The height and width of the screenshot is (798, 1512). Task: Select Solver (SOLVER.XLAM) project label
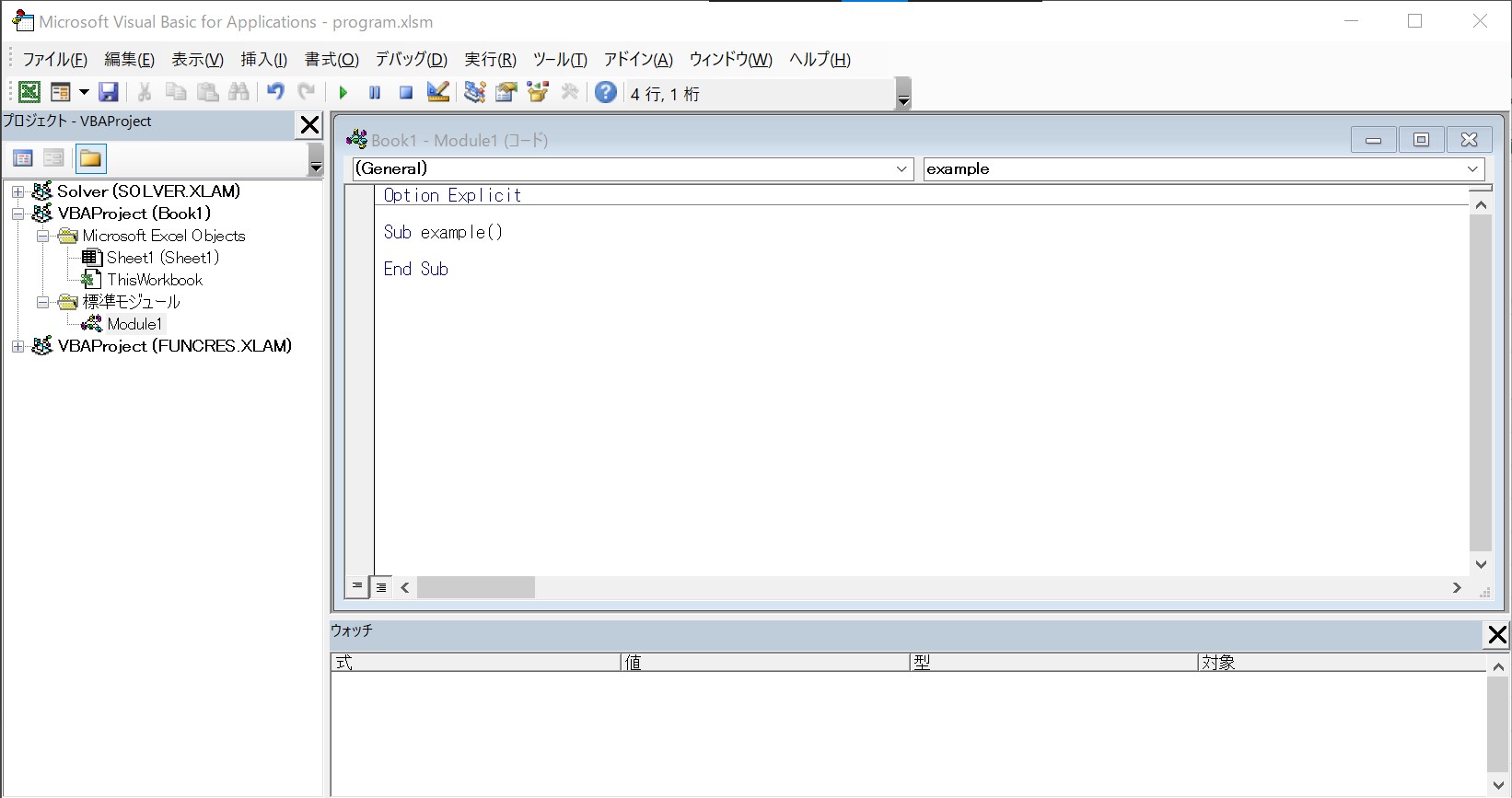(148, 191)
